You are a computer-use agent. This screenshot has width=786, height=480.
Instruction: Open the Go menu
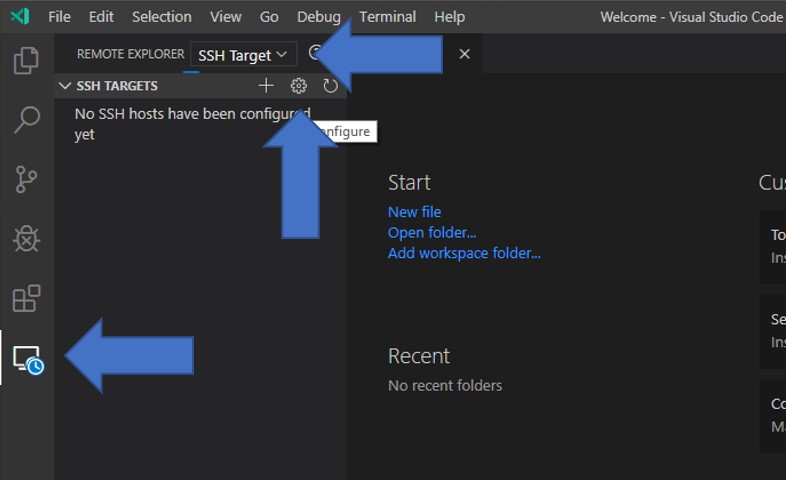tap(269, 17)
